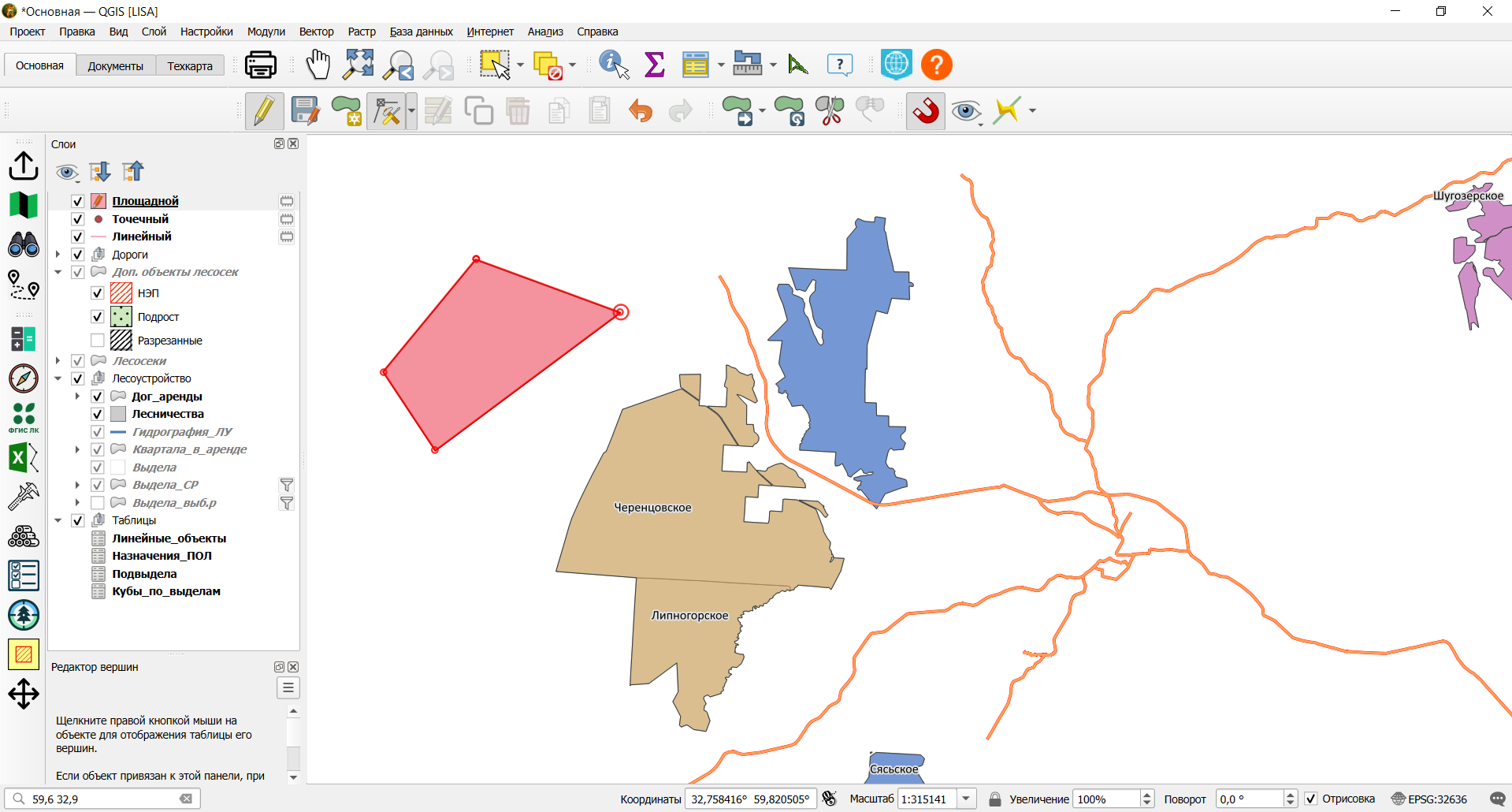
Task: Click the print layout printer icon
Action: pyautogui.click(x=261, y=65)
